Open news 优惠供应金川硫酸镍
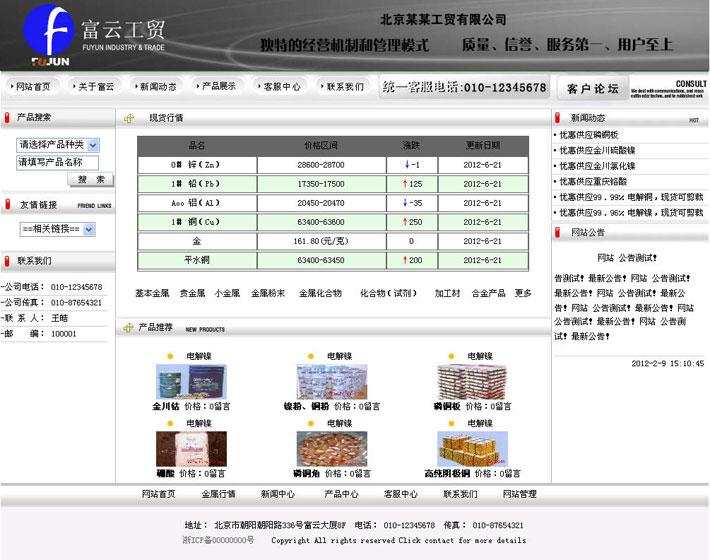The image size is (710, 560). point(597,150)
